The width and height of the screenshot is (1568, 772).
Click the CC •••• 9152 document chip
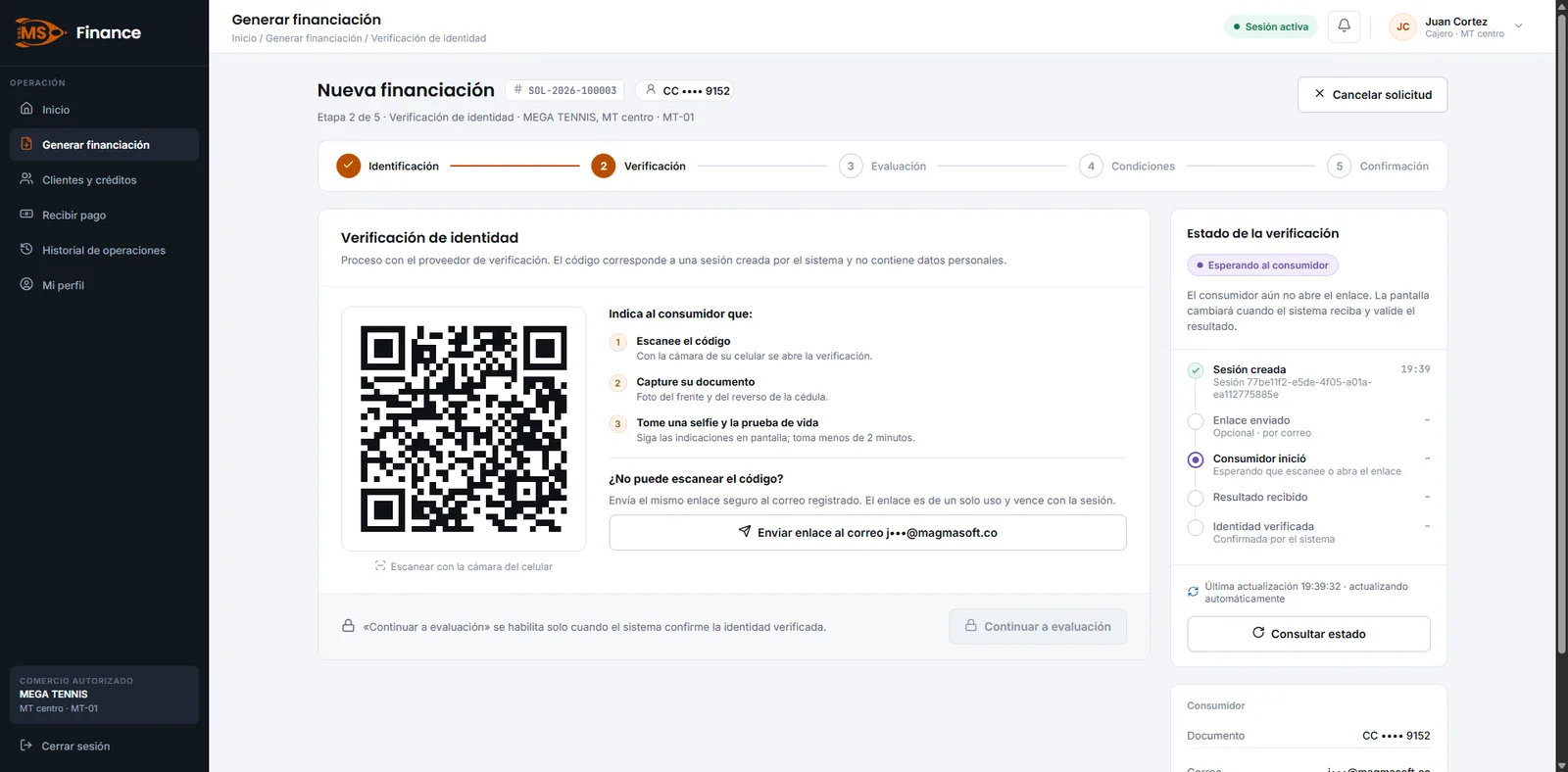(687, 90)
